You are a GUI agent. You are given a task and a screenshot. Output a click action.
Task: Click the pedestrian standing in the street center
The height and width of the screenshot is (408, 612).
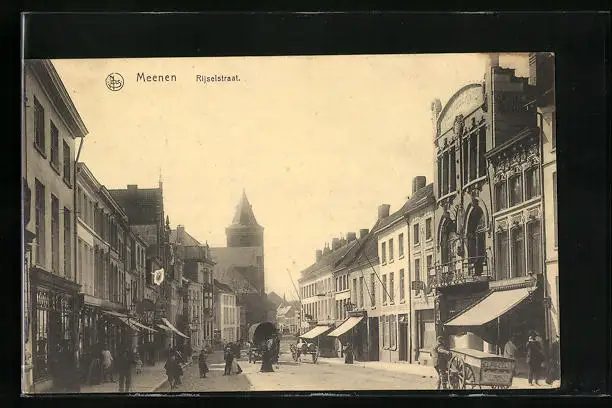(267, 358)
